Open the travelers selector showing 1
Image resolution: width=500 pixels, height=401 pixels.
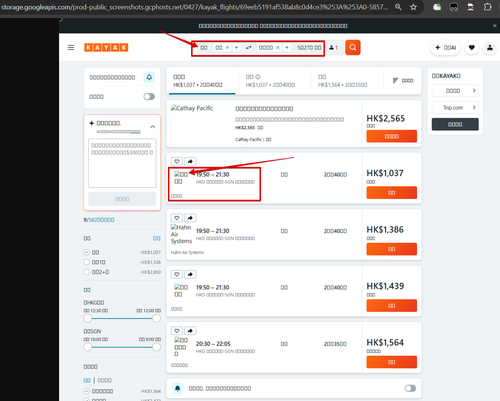point(333,48)
